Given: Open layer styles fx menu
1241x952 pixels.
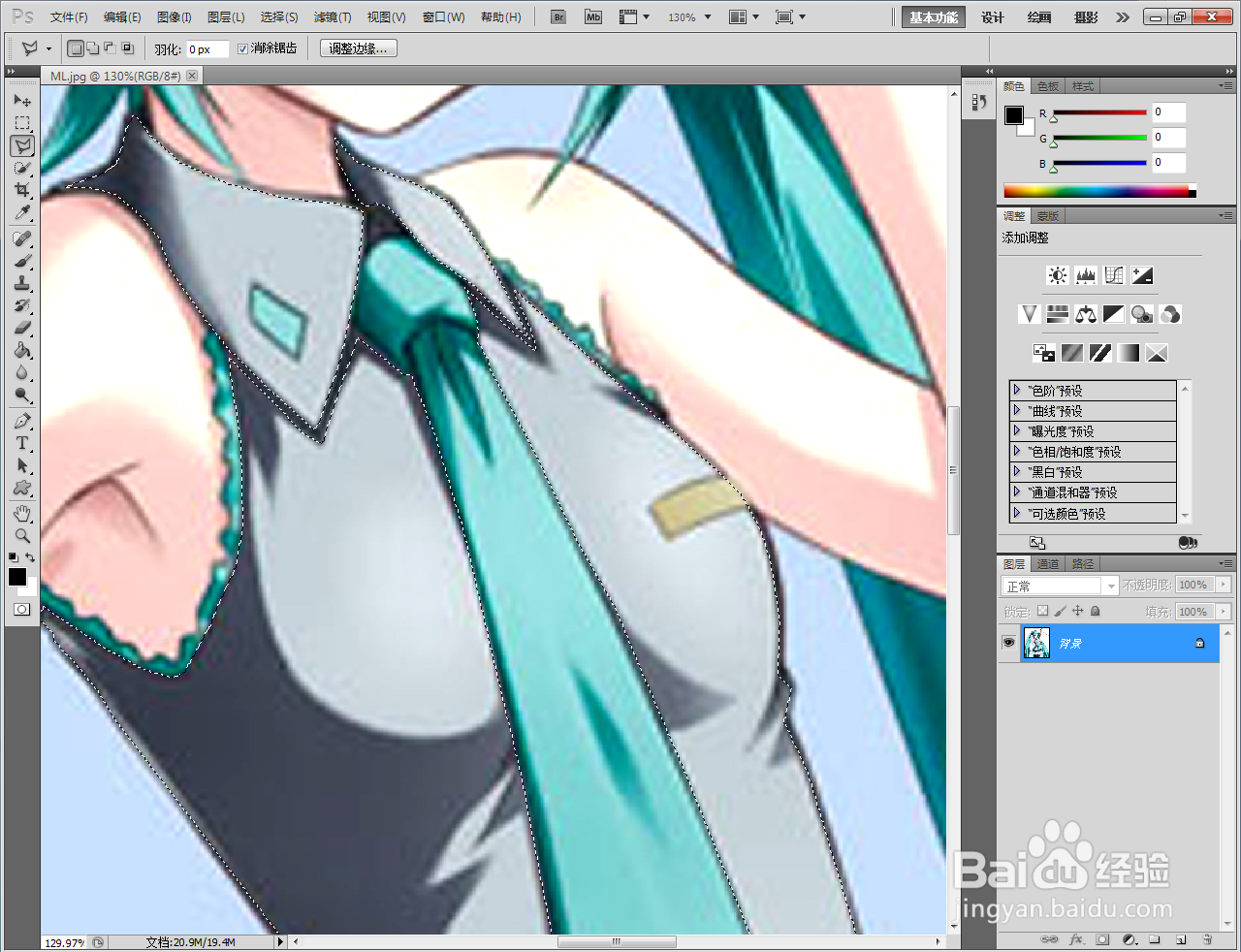Looking at the screenshot, I should (1076, 939).
